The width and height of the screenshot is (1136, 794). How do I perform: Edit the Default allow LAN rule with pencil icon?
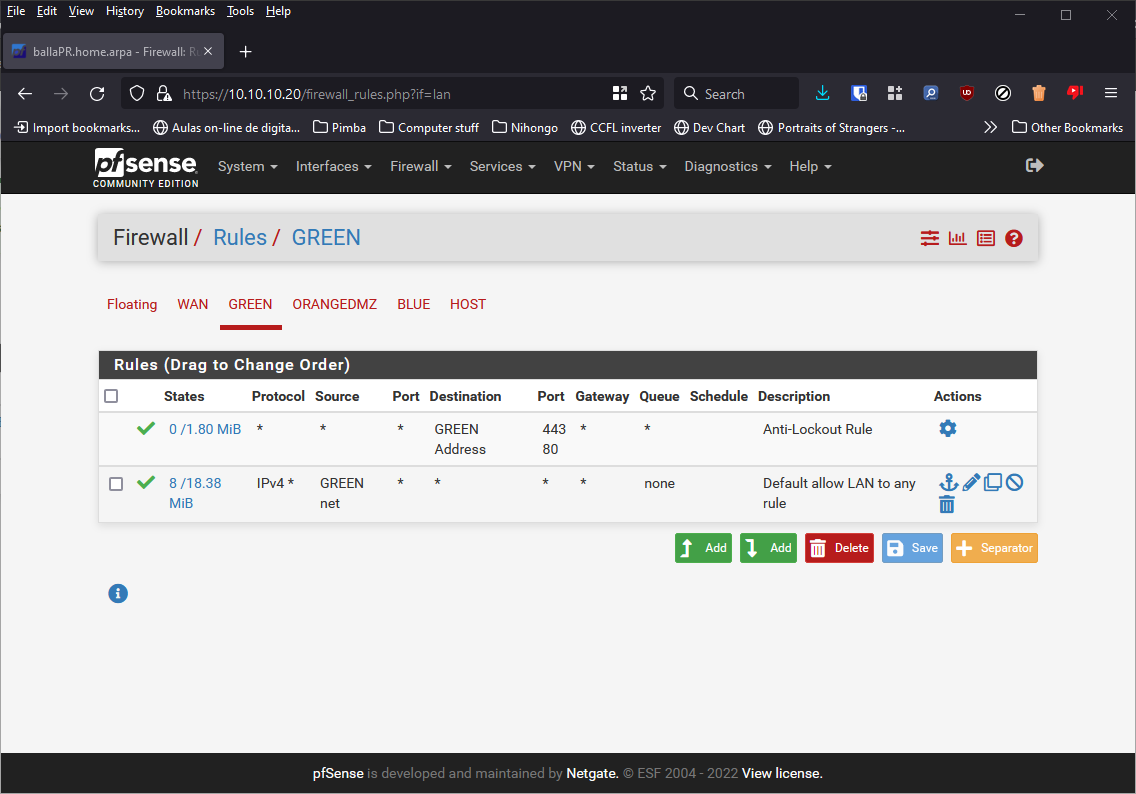tap(970, 482)
